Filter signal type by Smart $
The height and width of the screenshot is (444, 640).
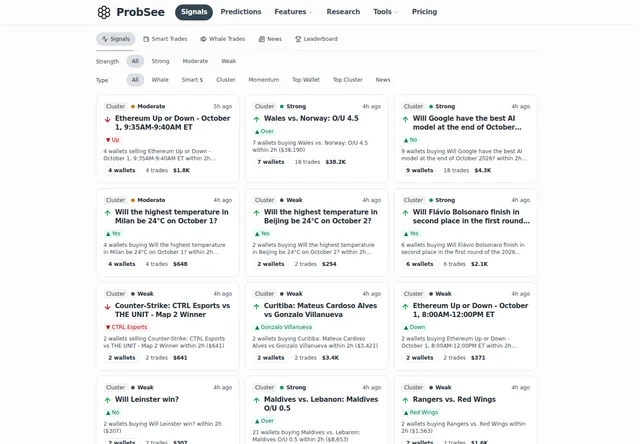[x=192, y=80]
